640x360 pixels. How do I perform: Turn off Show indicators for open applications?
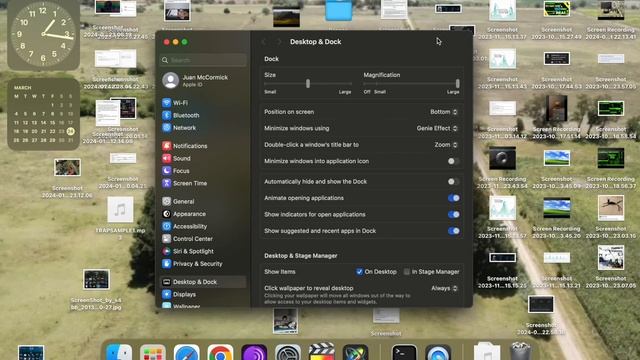453,214
